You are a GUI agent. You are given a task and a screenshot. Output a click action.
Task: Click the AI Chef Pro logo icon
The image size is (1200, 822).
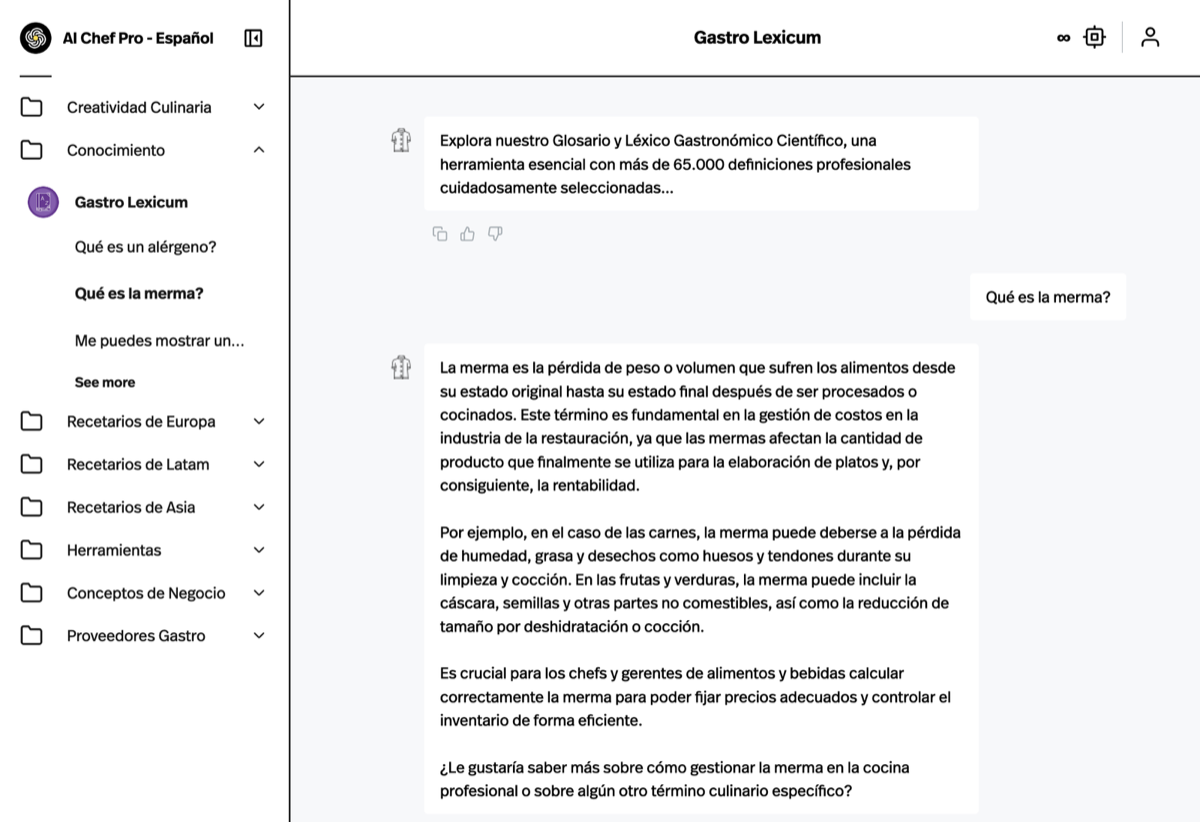[35, 38]
